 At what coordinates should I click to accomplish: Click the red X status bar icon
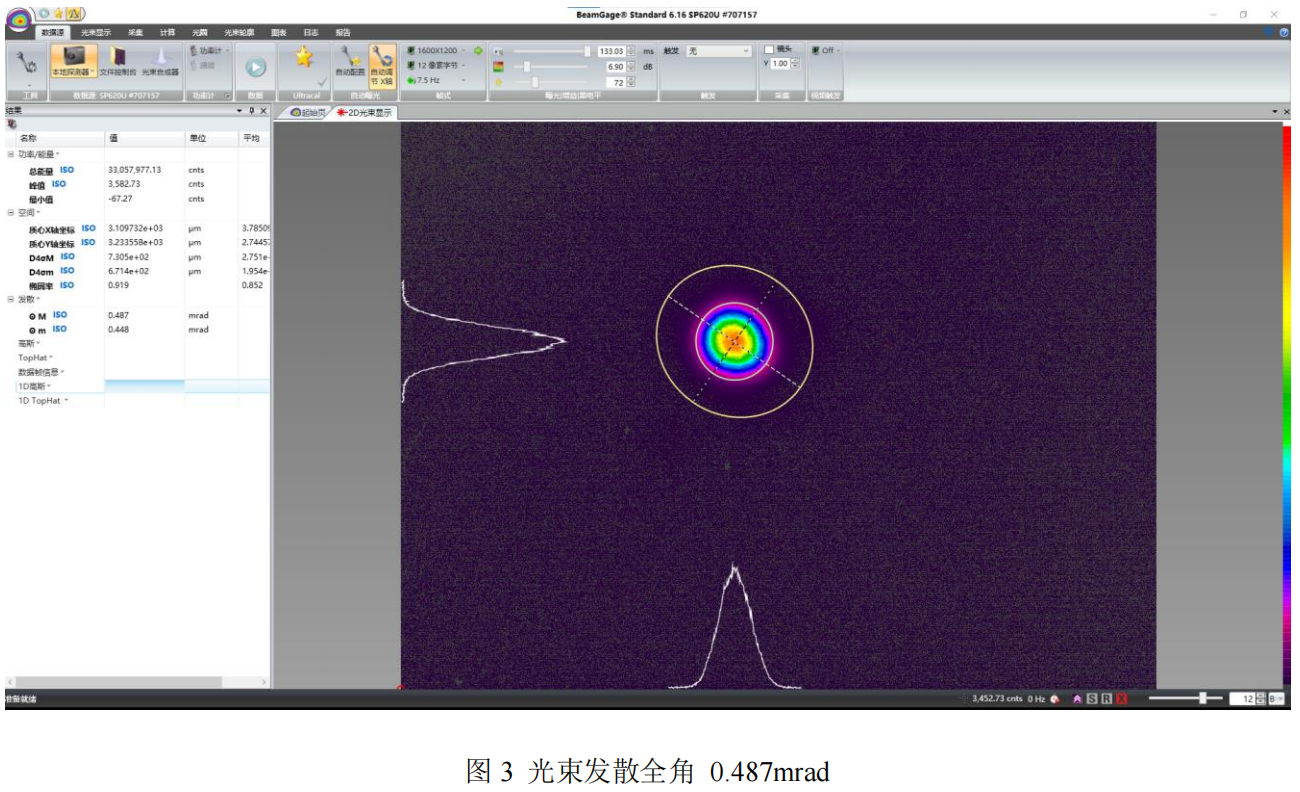coord(1122,699)
